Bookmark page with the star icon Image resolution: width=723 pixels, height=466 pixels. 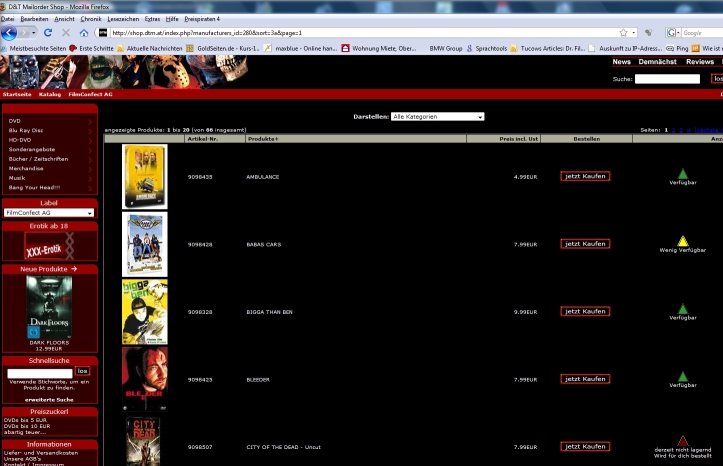click(623, 33)
